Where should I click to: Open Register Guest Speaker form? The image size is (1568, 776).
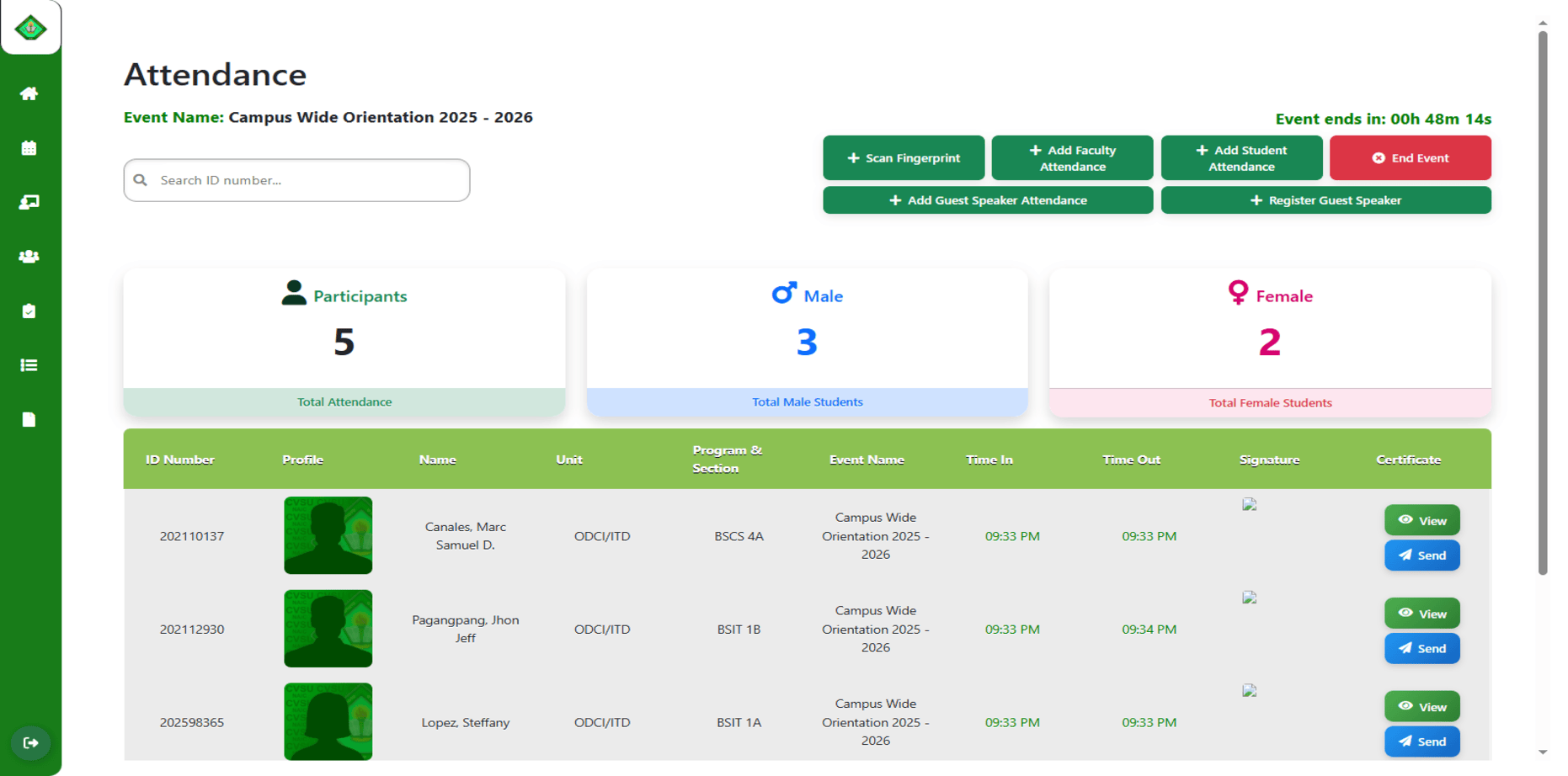[x=1326, y=200]
